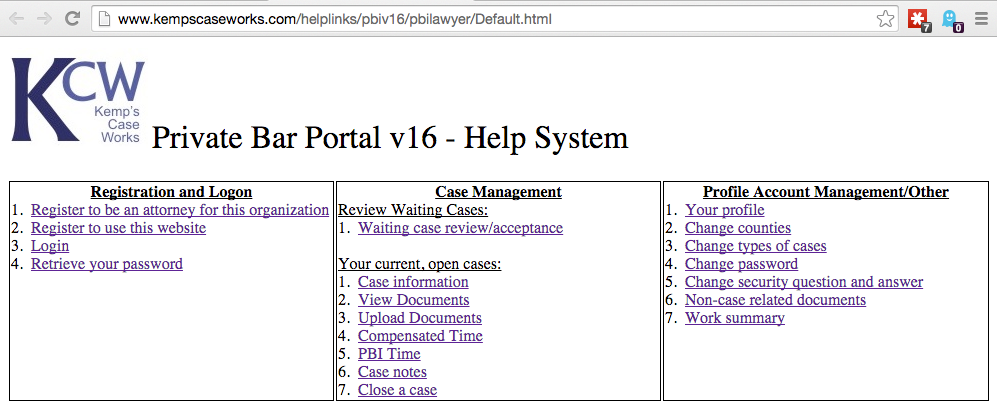Click the browser forward arrow

tap(44, 19)
